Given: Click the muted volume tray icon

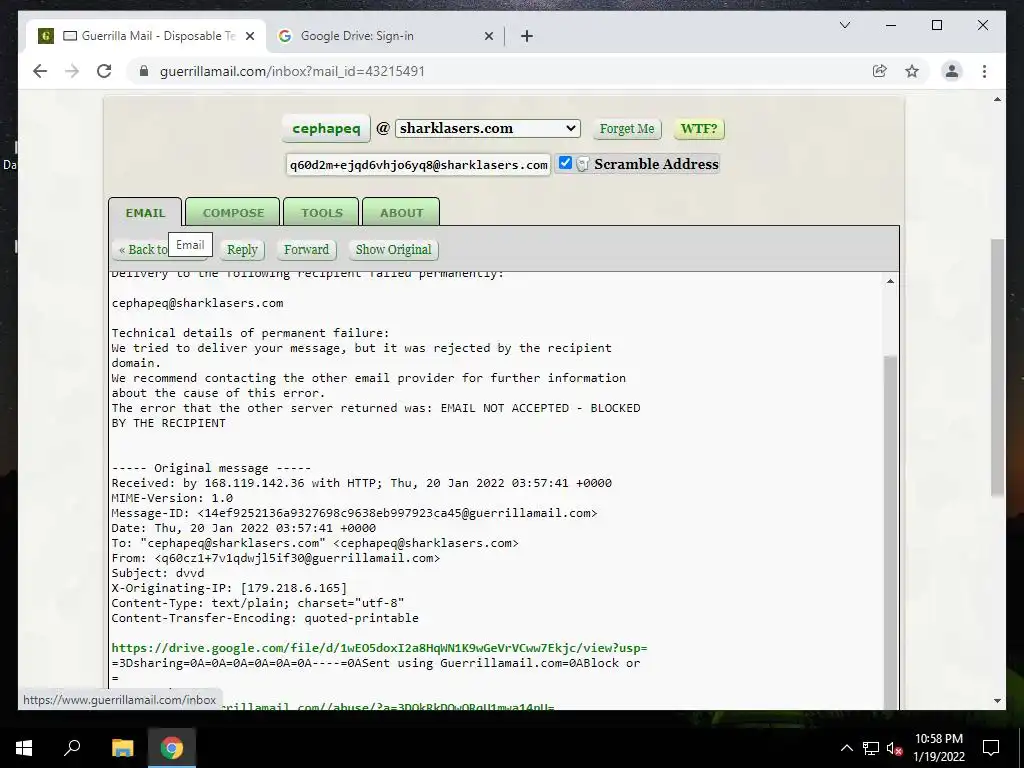Looking at the screenshot, I should coord(894,748).
